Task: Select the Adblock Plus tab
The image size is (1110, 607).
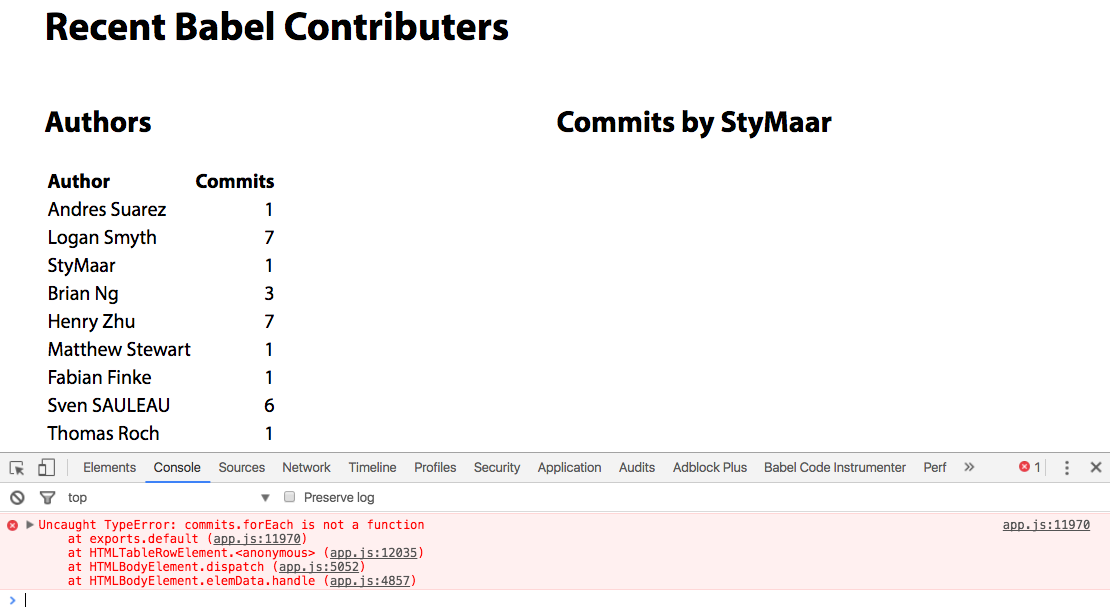Action: point(710,467)
